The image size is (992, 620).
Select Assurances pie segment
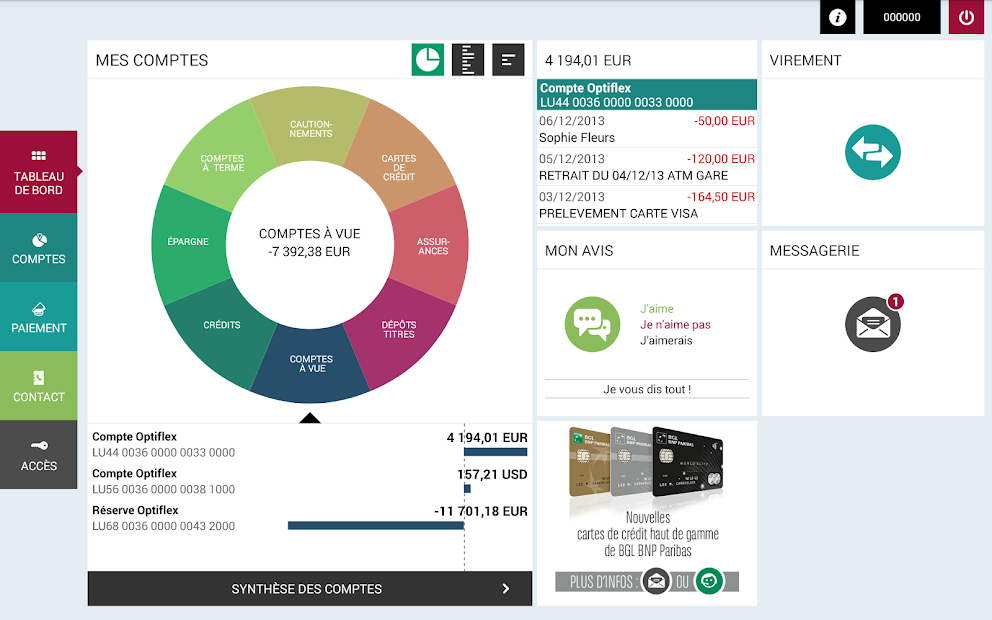pyautogui.click(x=433, y=246)
